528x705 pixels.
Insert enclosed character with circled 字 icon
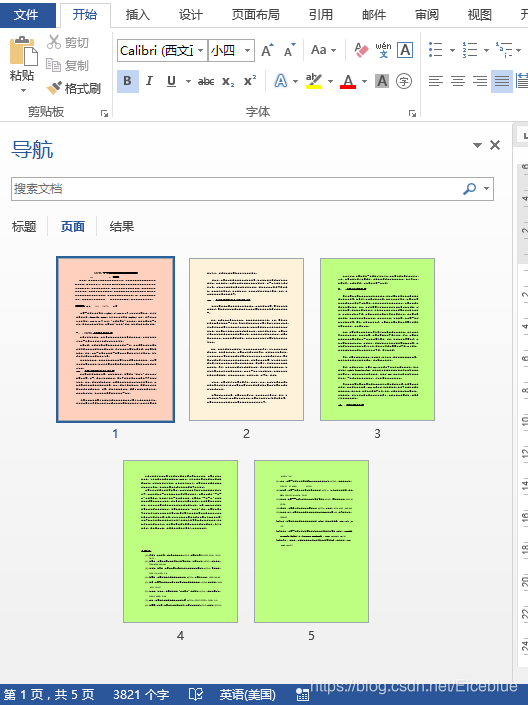404,81
